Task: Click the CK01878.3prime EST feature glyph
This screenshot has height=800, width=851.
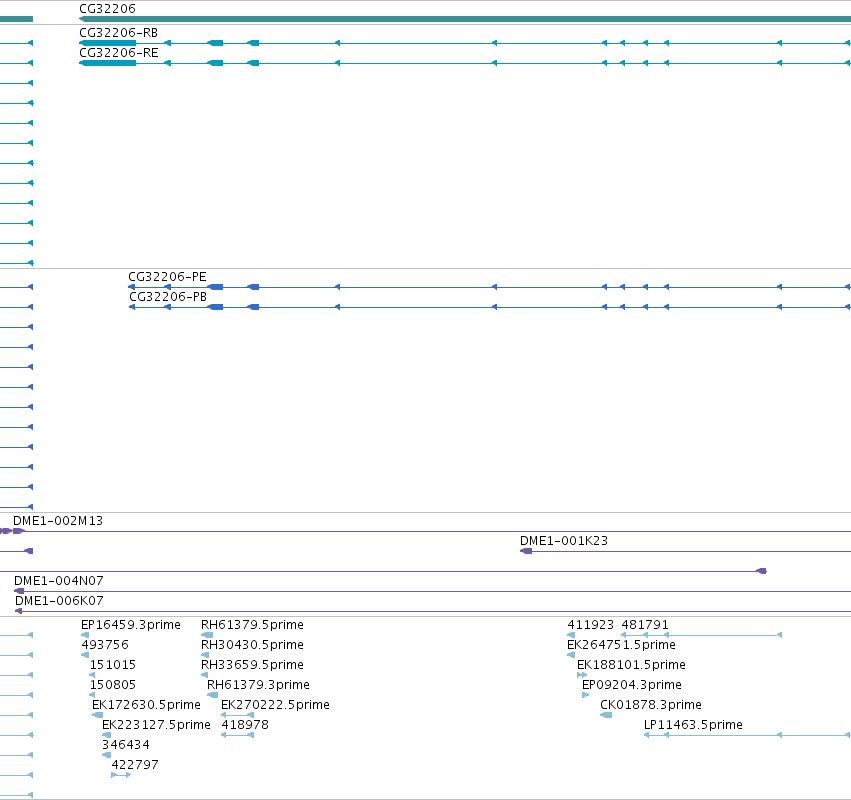Action: (606, 715)
